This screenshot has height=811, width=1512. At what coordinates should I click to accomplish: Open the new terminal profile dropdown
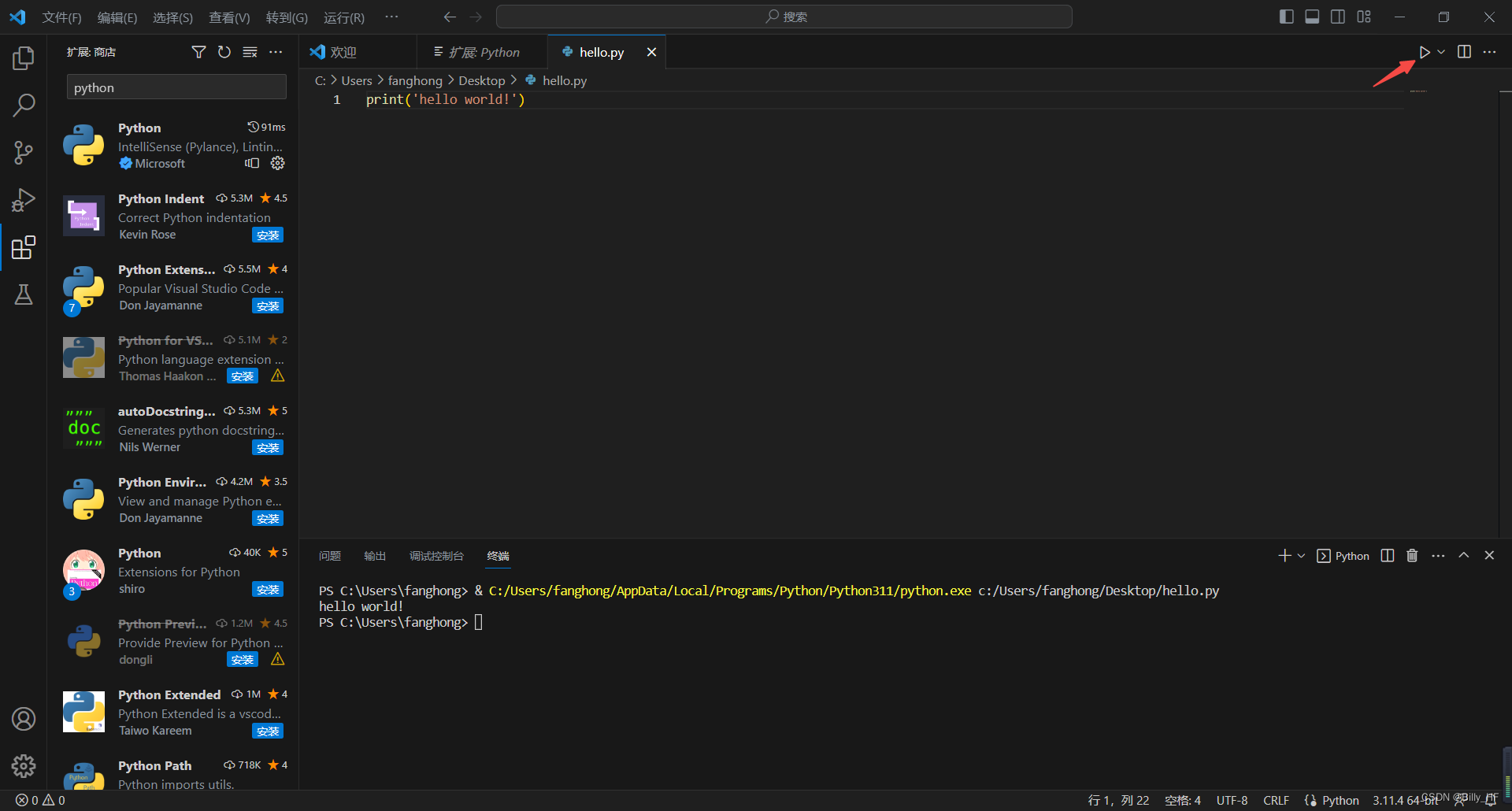pos(1299,555)
